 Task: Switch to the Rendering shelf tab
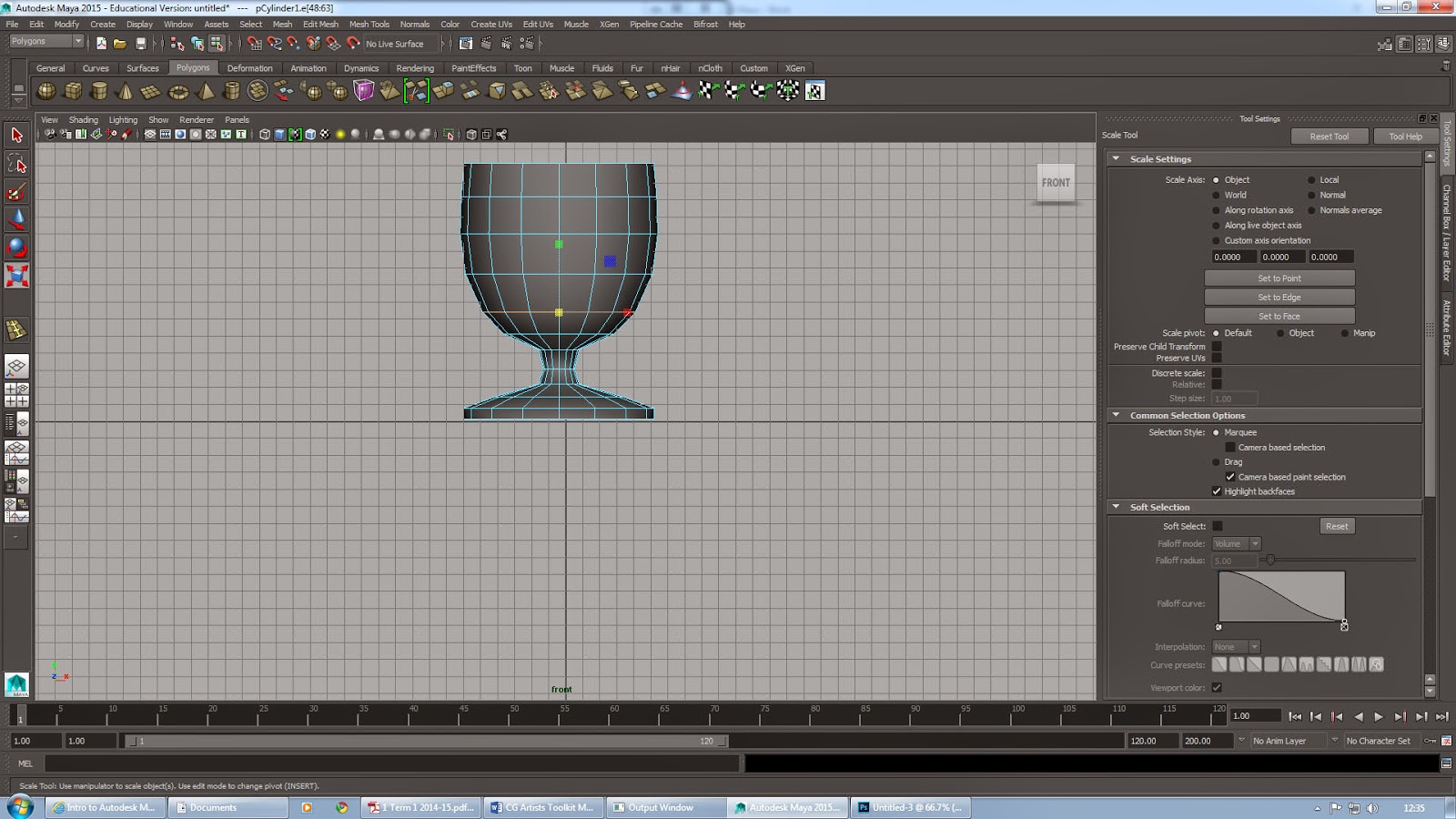(x=415, y=68)
